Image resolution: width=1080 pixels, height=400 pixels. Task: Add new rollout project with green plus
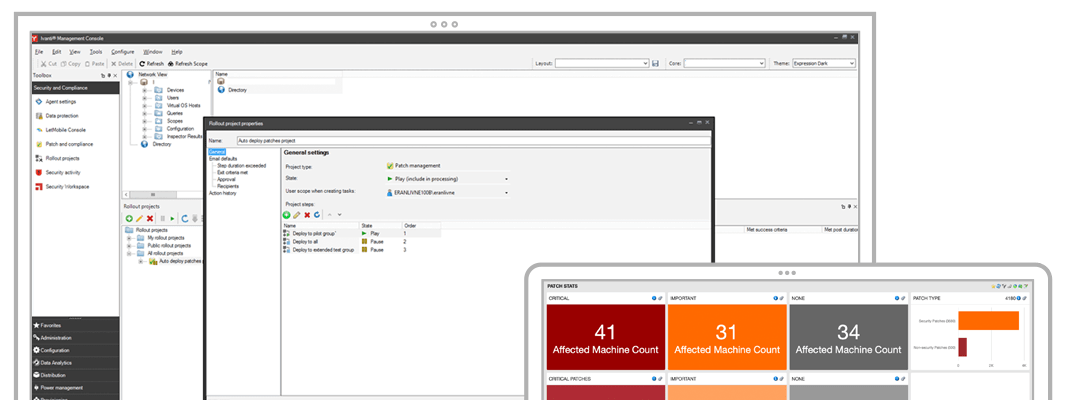click(x=129, y=218)
